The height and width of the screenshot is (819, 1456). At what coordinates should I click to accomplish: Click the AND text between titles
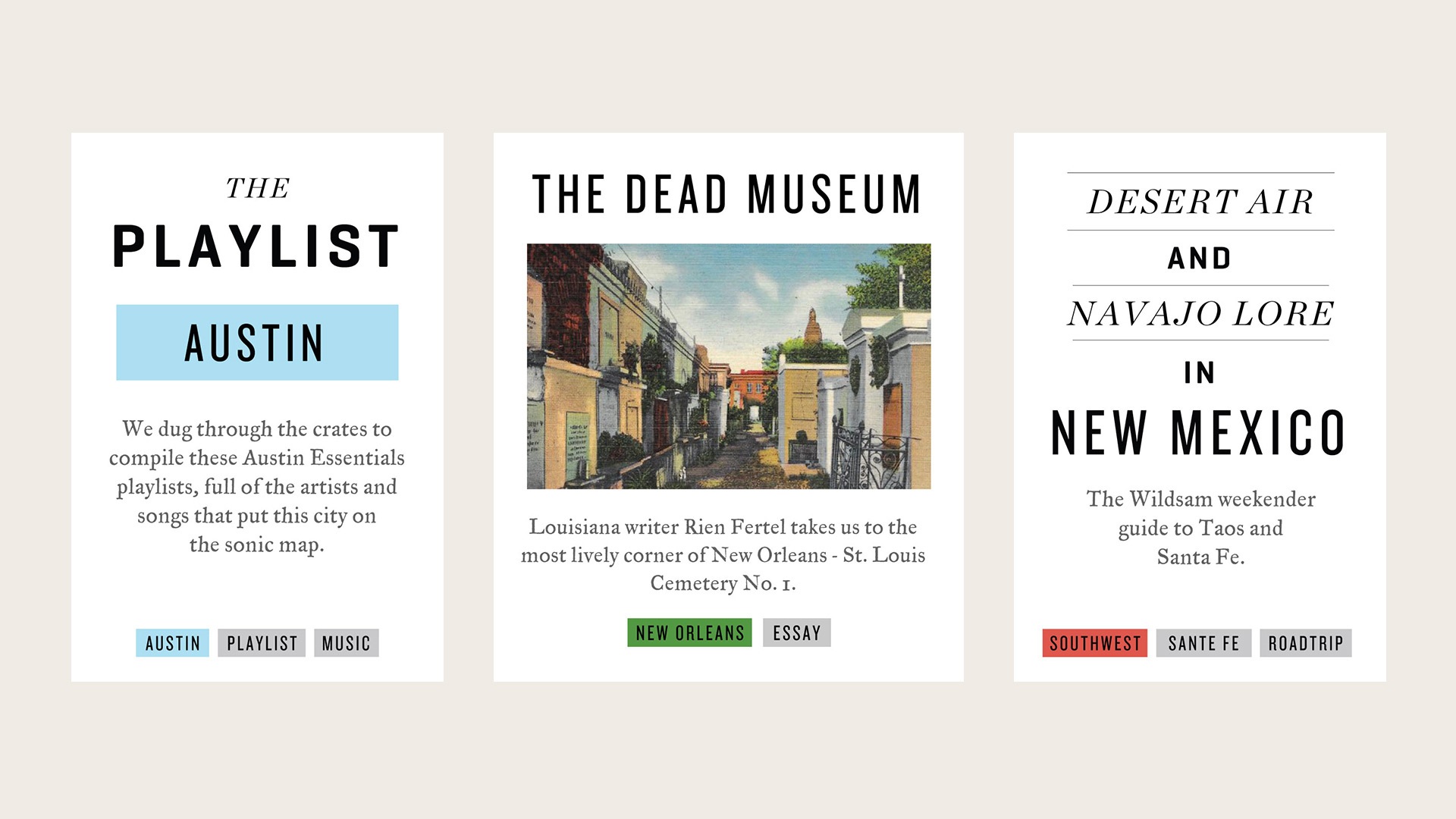click(1200, 259)
